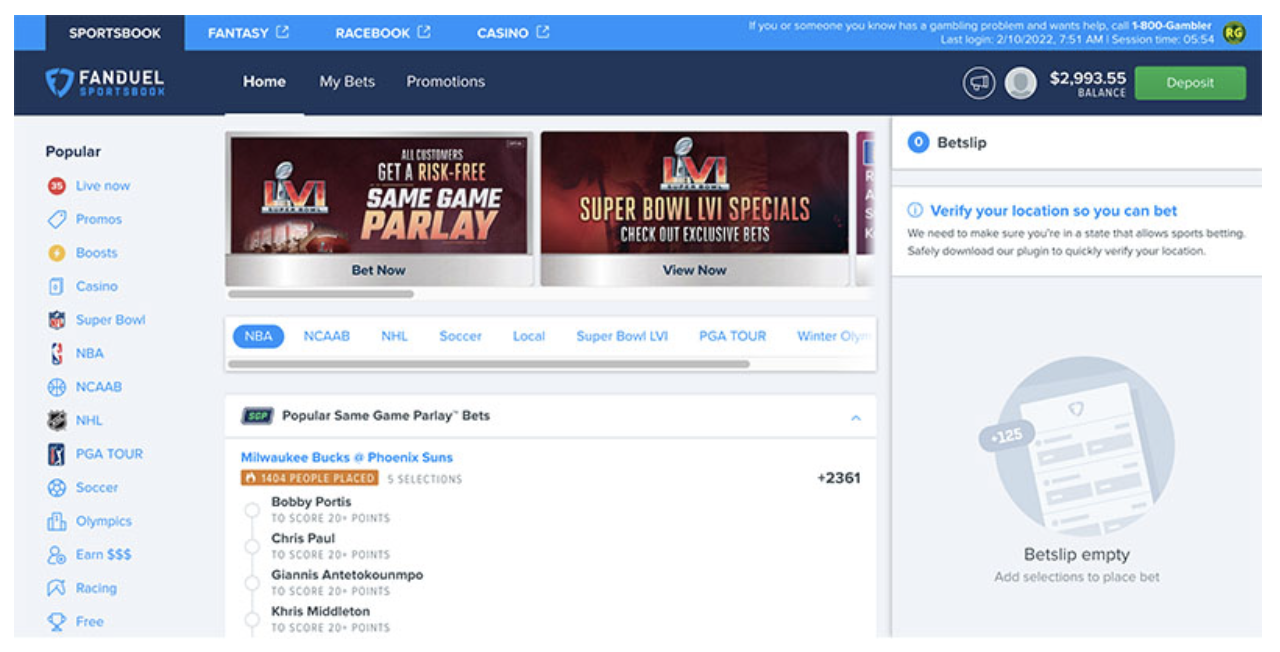Image resolution: width=1280 pixels, height=652 pixels.
Task: Click the NCAAB basketball icon
Action: pyautogui.click(x=57, y=387)
